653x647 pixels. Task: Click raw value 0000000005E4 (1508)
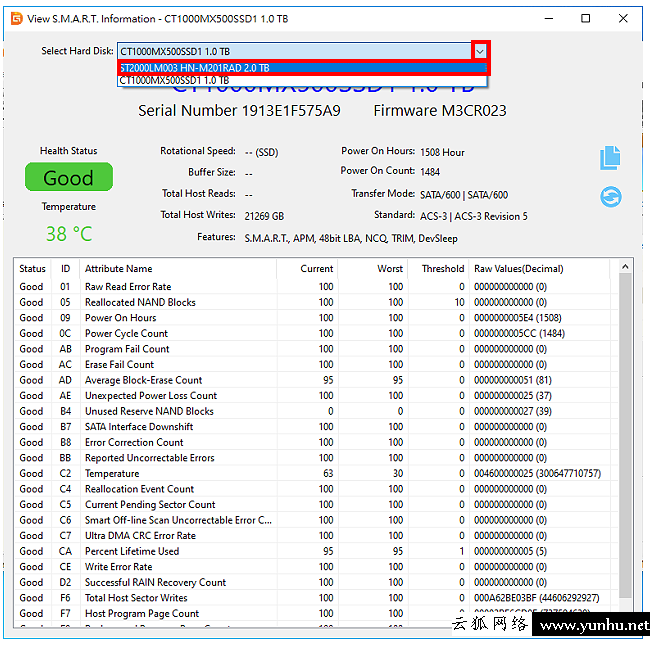point(518,318)
